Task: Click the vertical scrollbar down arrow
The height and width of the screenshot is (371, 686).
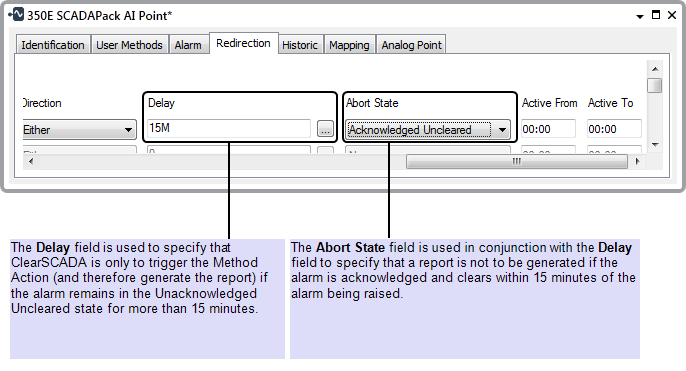Action: [655, 145]
